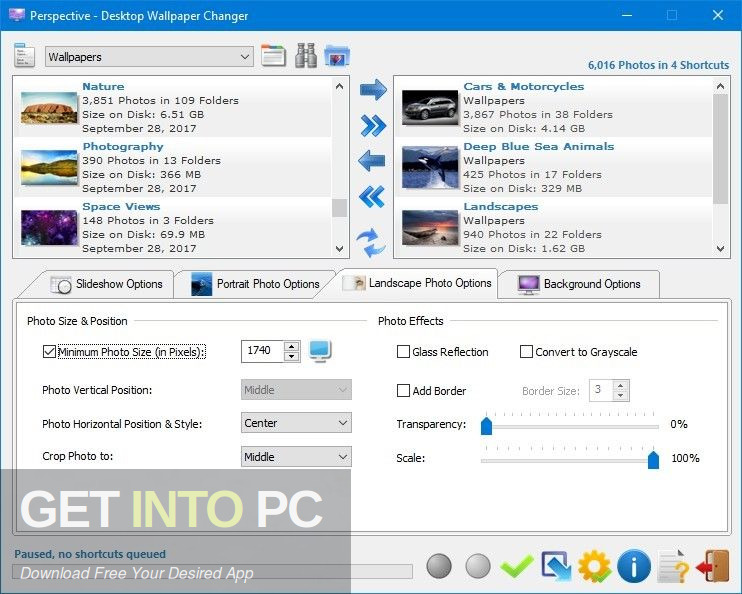This screenshot has width=742, height=594.
Task: Click the Paused, no shortcuts queued status
Action: click(x=90, y=554)
